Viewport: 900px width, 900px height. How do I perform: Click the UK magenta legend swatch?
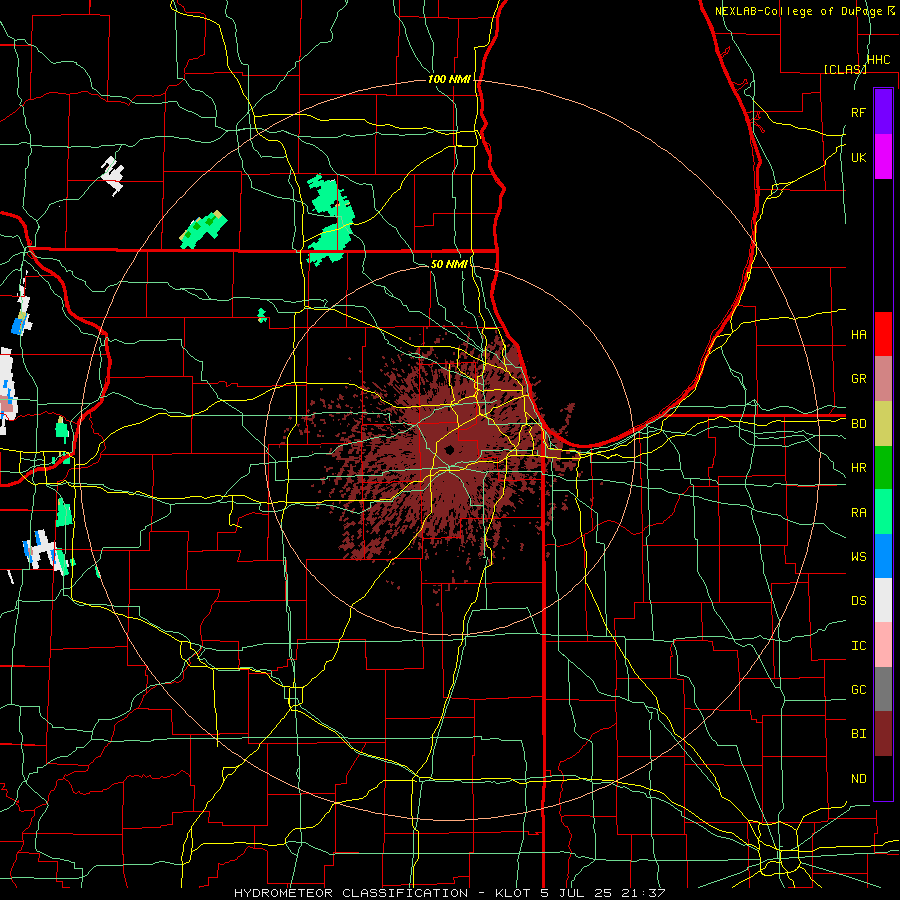(x=883, y=157)
